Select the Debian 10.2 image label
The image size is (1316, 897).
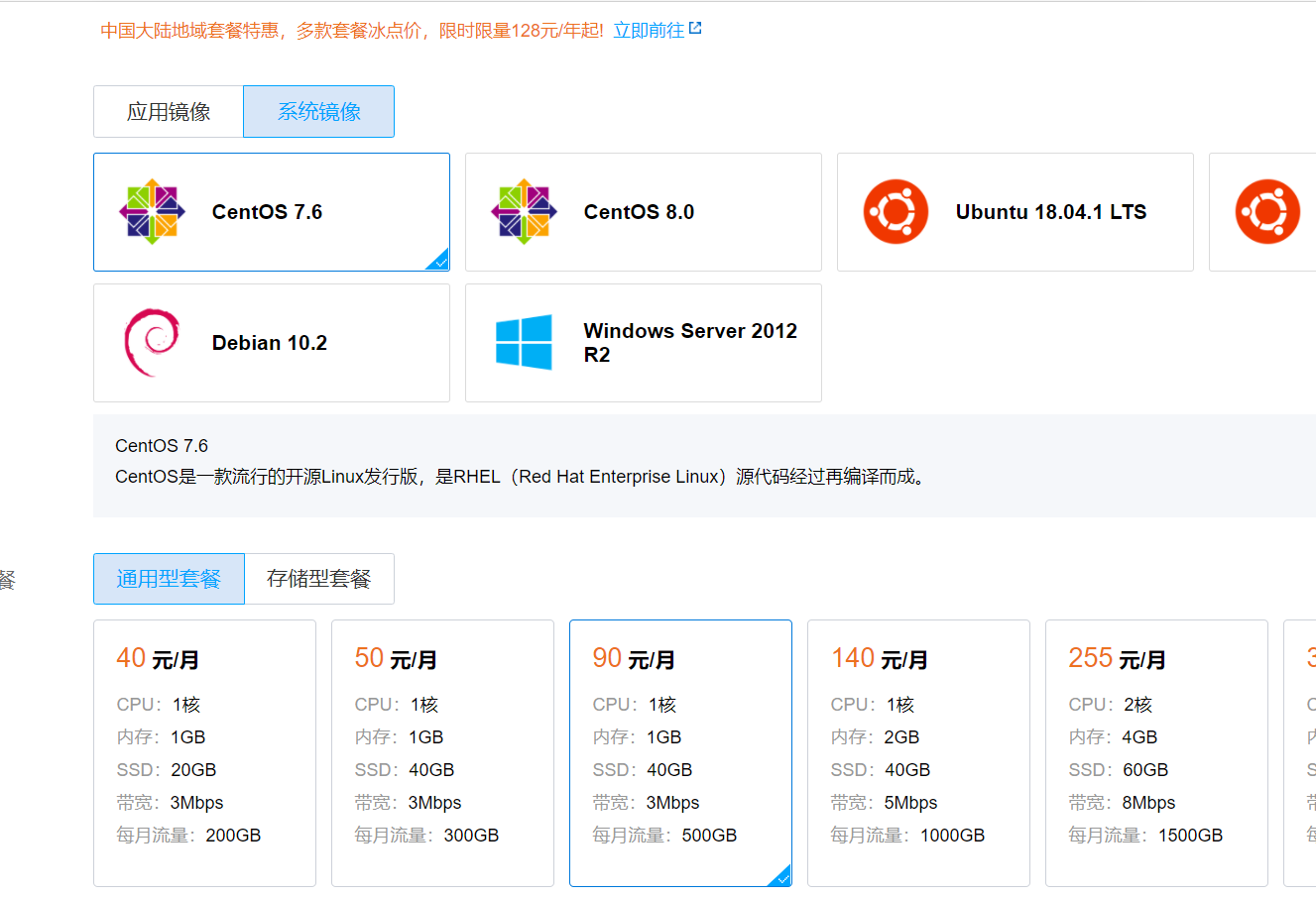tap(270, 343)
